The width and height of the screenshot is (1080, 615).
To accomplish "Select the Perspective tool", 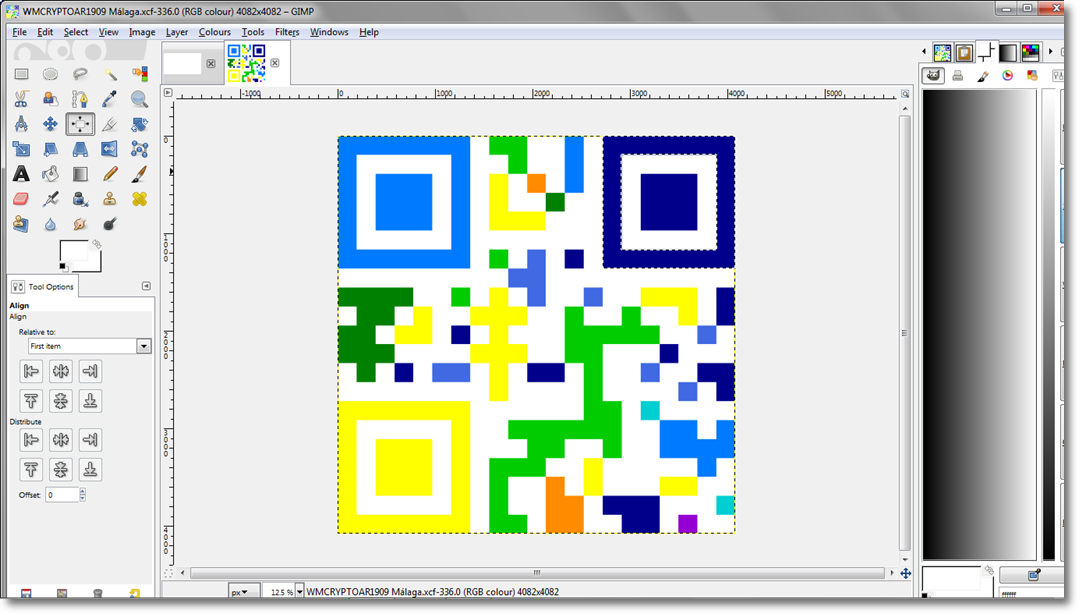I will coord(80,149).
